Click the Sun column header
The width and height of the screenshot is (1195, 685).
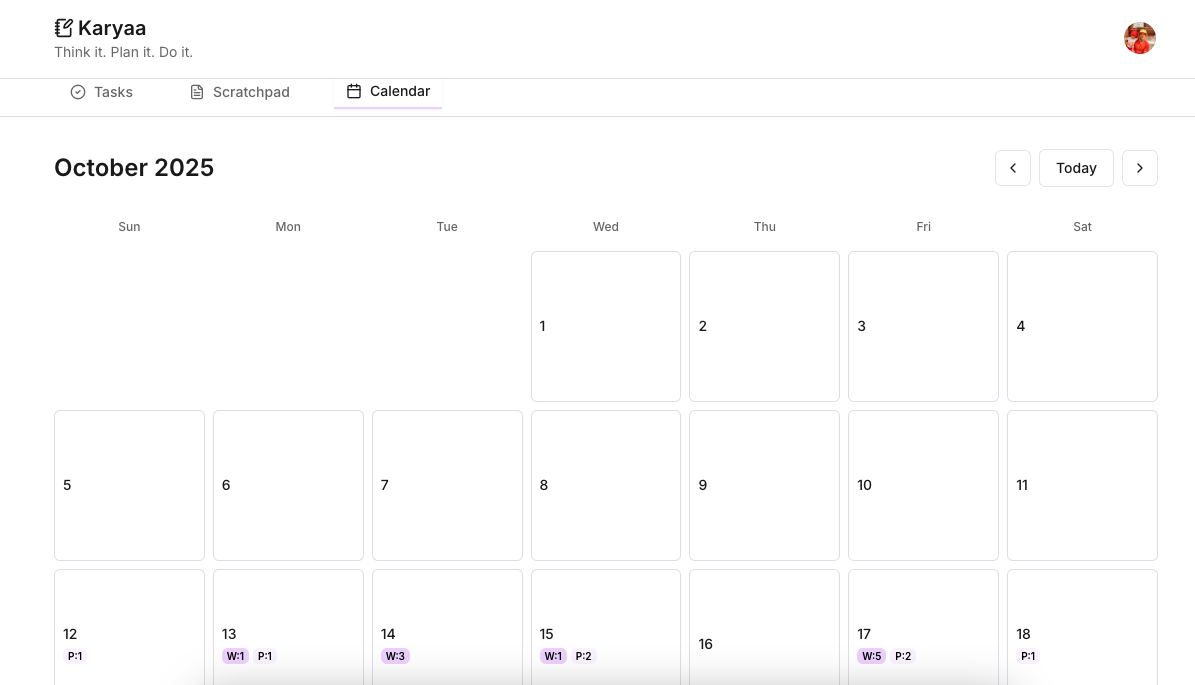(x=130, y=227)
